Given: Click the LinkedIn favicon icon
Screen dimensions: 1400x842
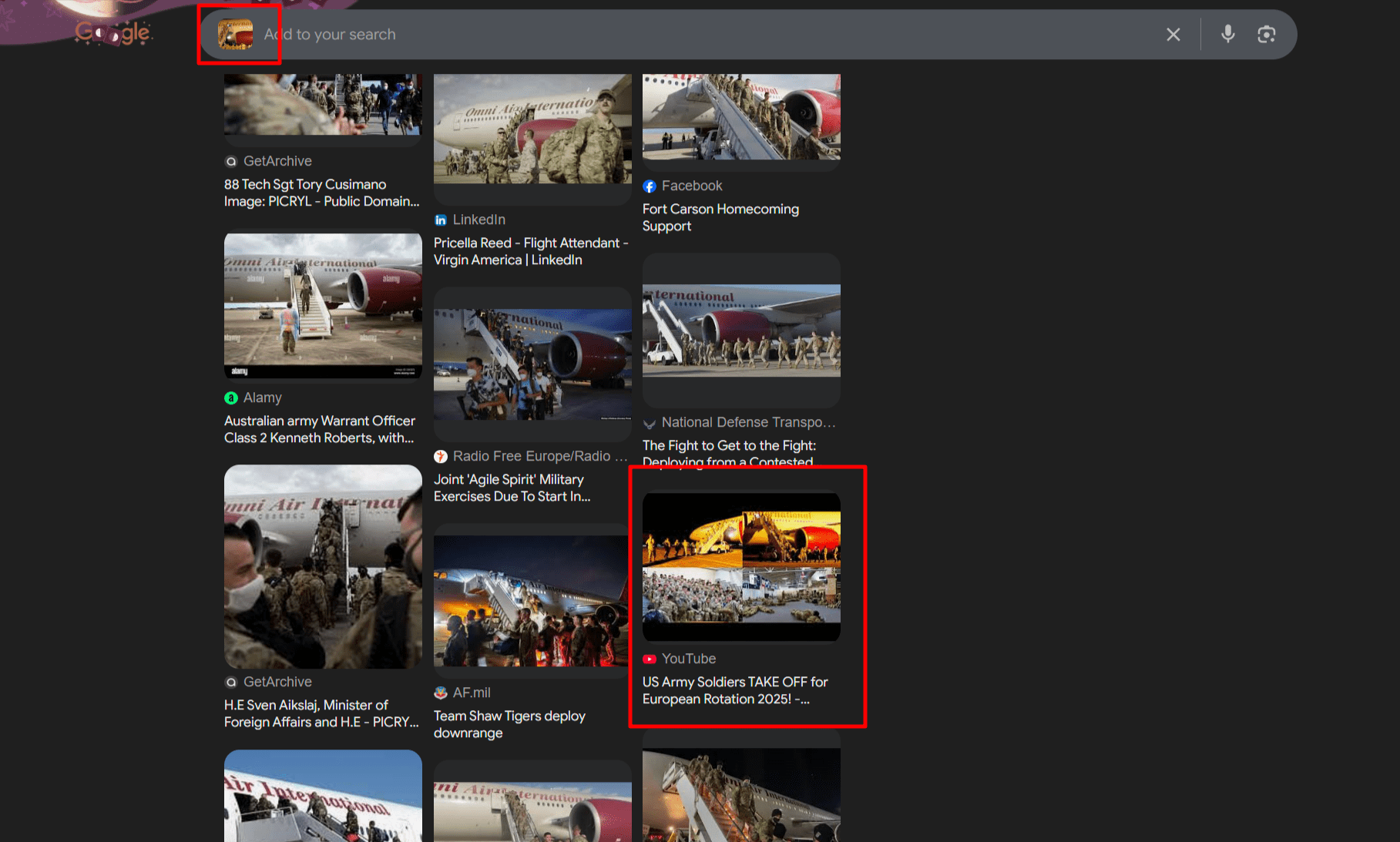Looking at the screenshot, I should (x=440, y=220).
